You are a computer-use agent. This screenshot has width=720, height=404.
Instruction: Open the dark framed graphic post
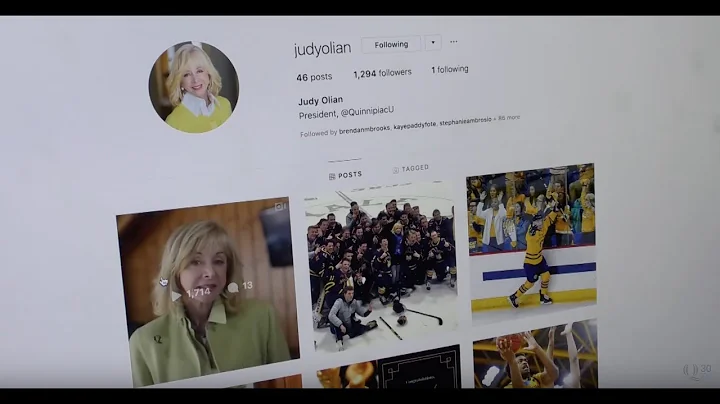coord(388,367)
